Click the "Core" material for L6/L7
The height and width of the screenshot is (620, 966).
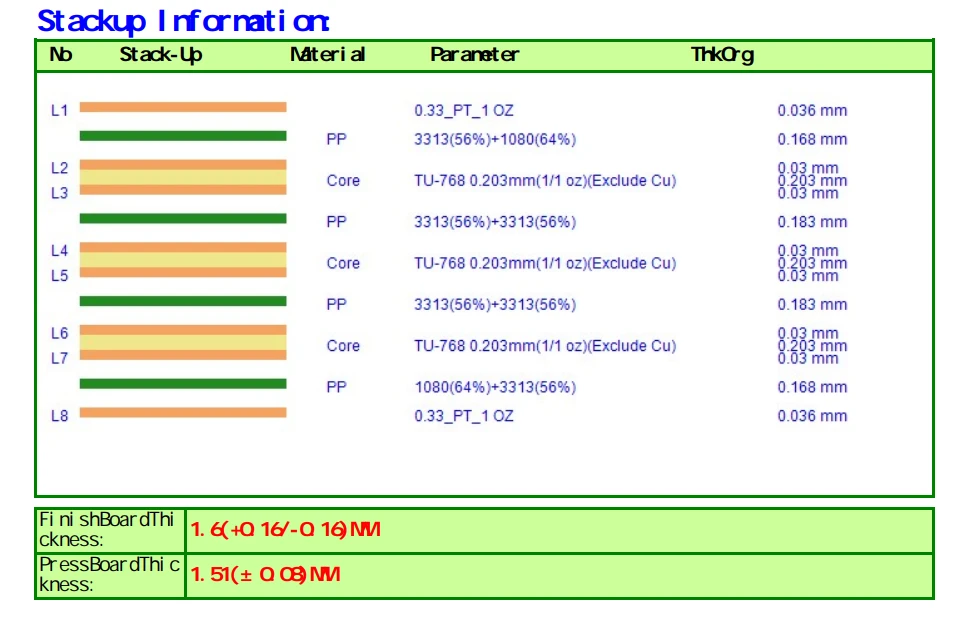pos(343,346)
